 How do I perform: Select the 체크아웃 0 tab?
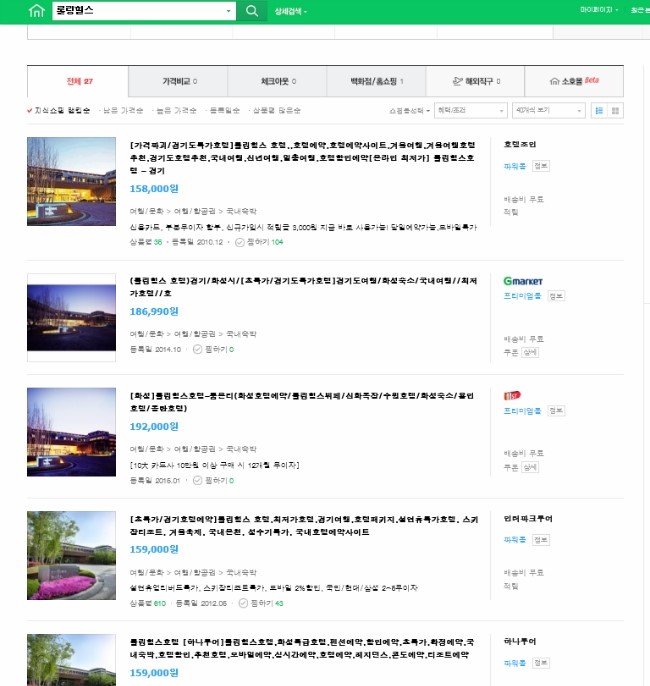[277, 81]
